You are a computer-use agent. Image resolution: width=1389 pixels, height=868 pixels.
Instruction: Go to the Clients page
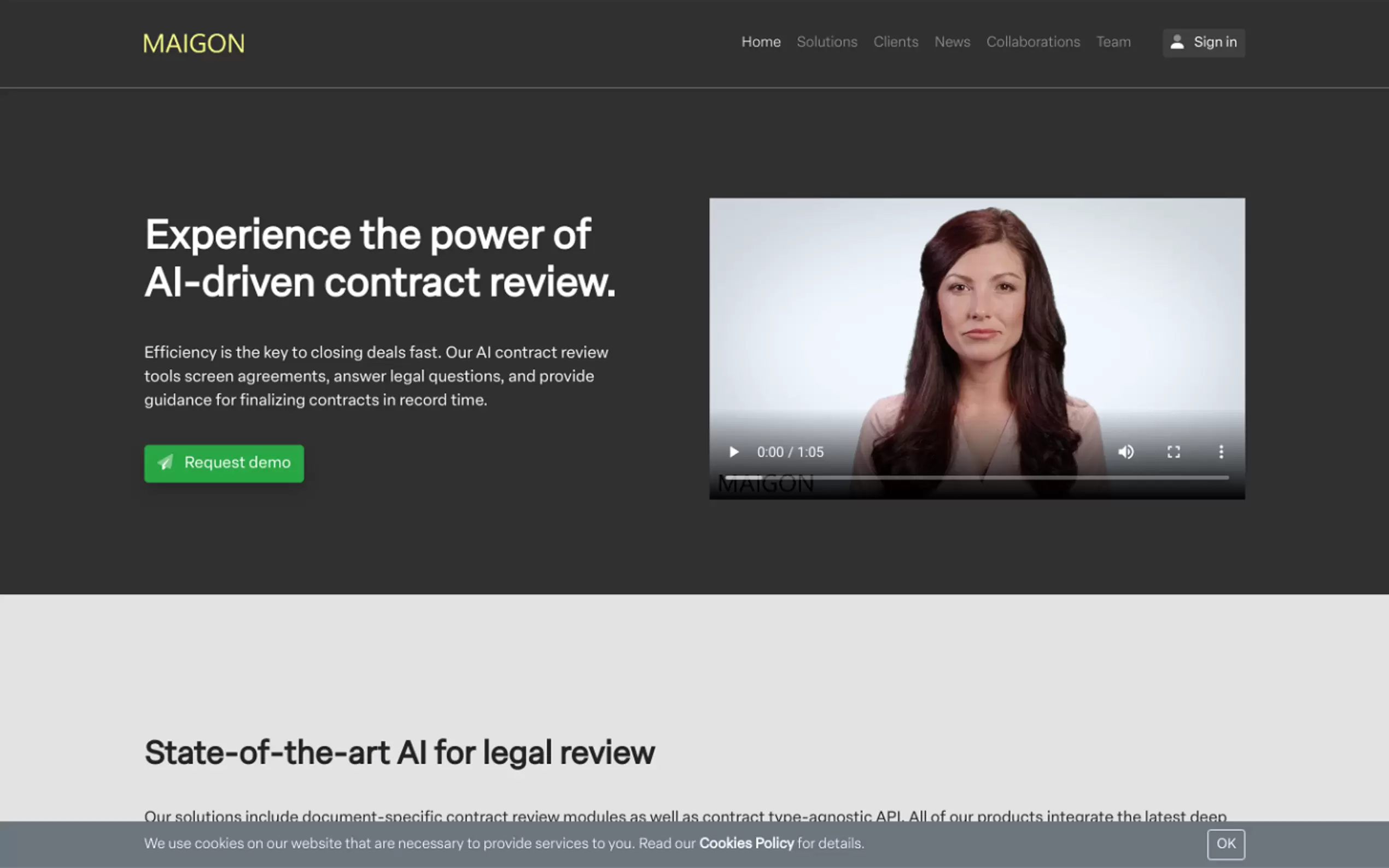click(x=896, y=42)
